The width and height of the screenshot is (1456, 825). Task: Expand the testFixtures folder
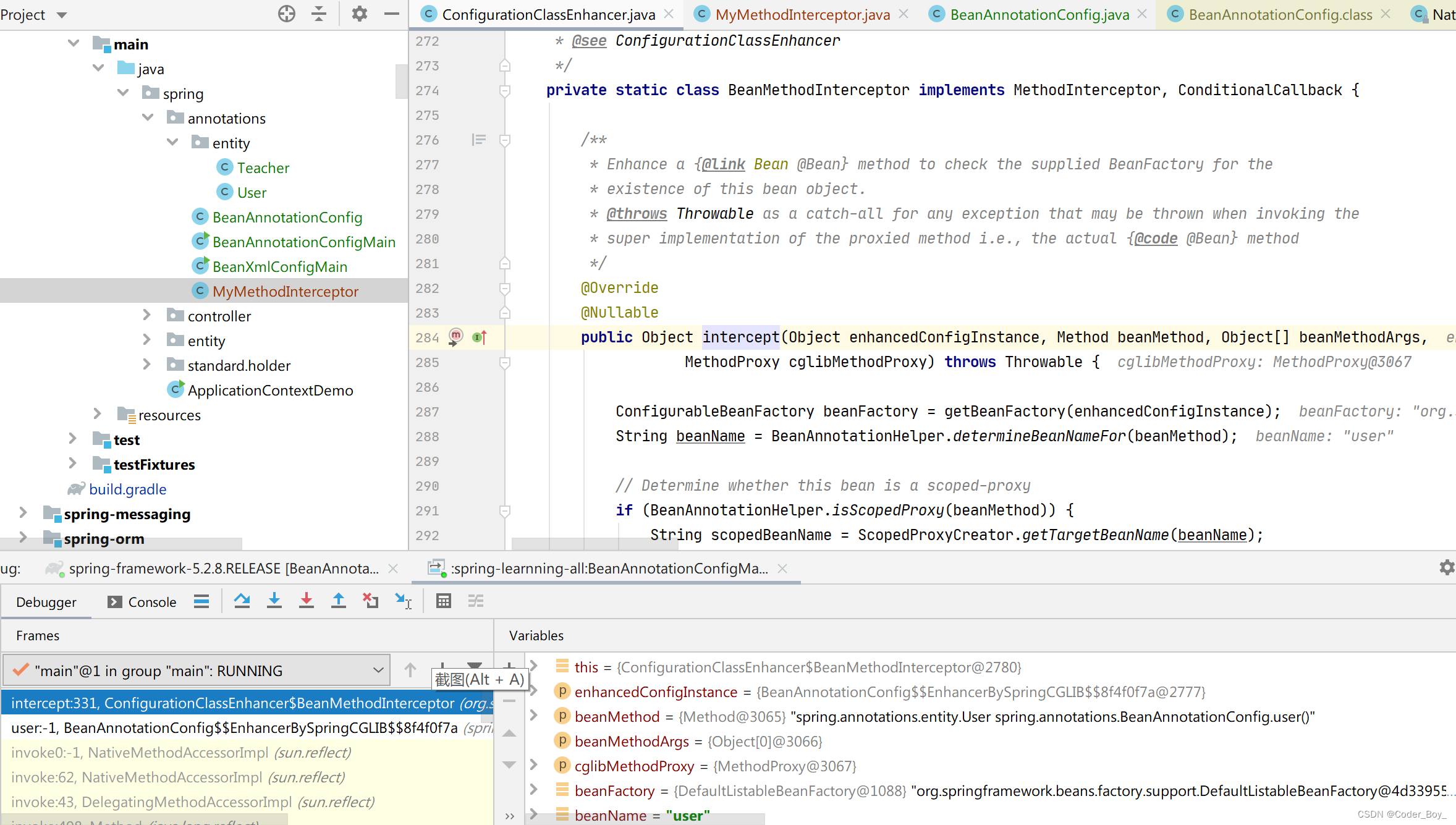pos(72,463)
